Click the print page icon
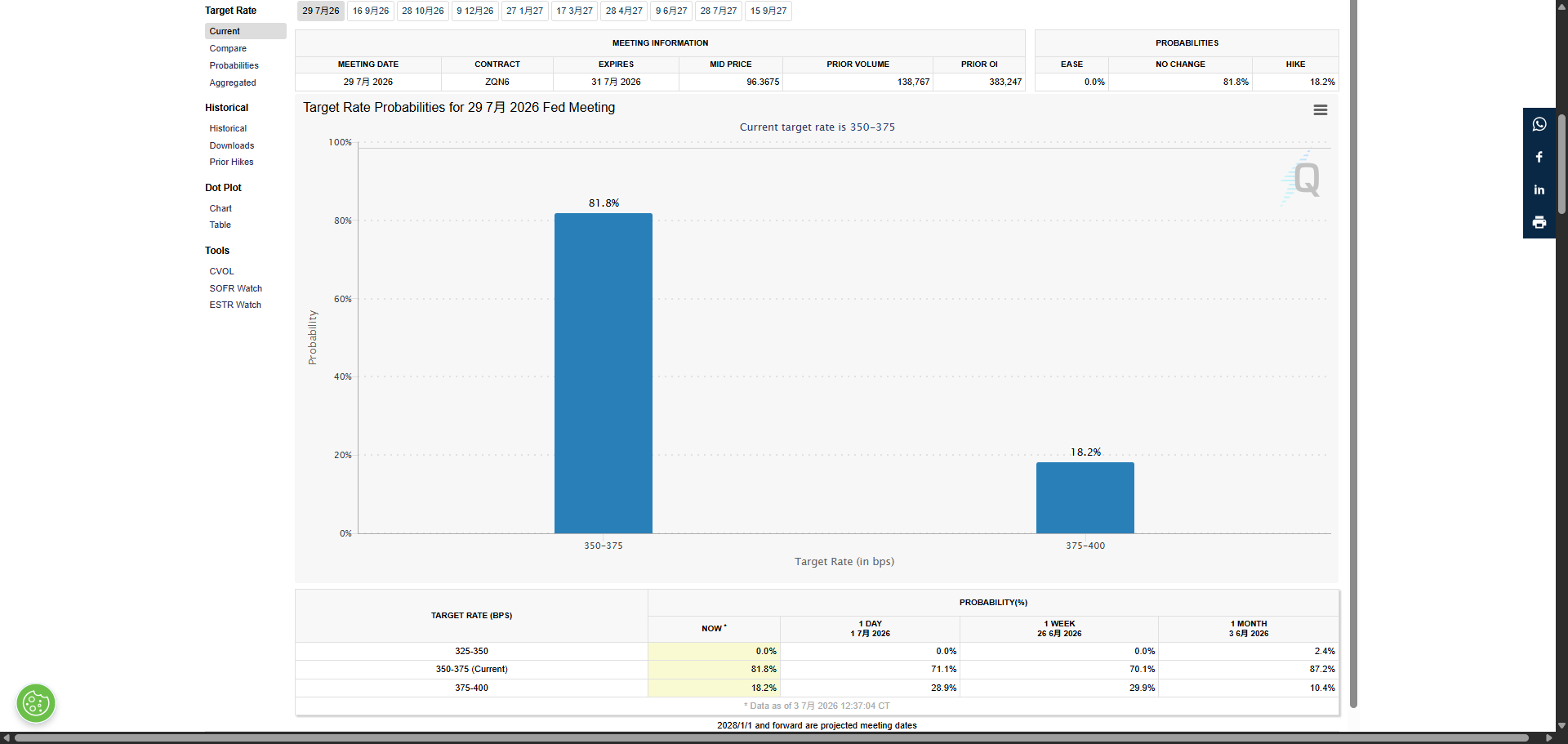1568x744 pixels. tap(1539, 222)
